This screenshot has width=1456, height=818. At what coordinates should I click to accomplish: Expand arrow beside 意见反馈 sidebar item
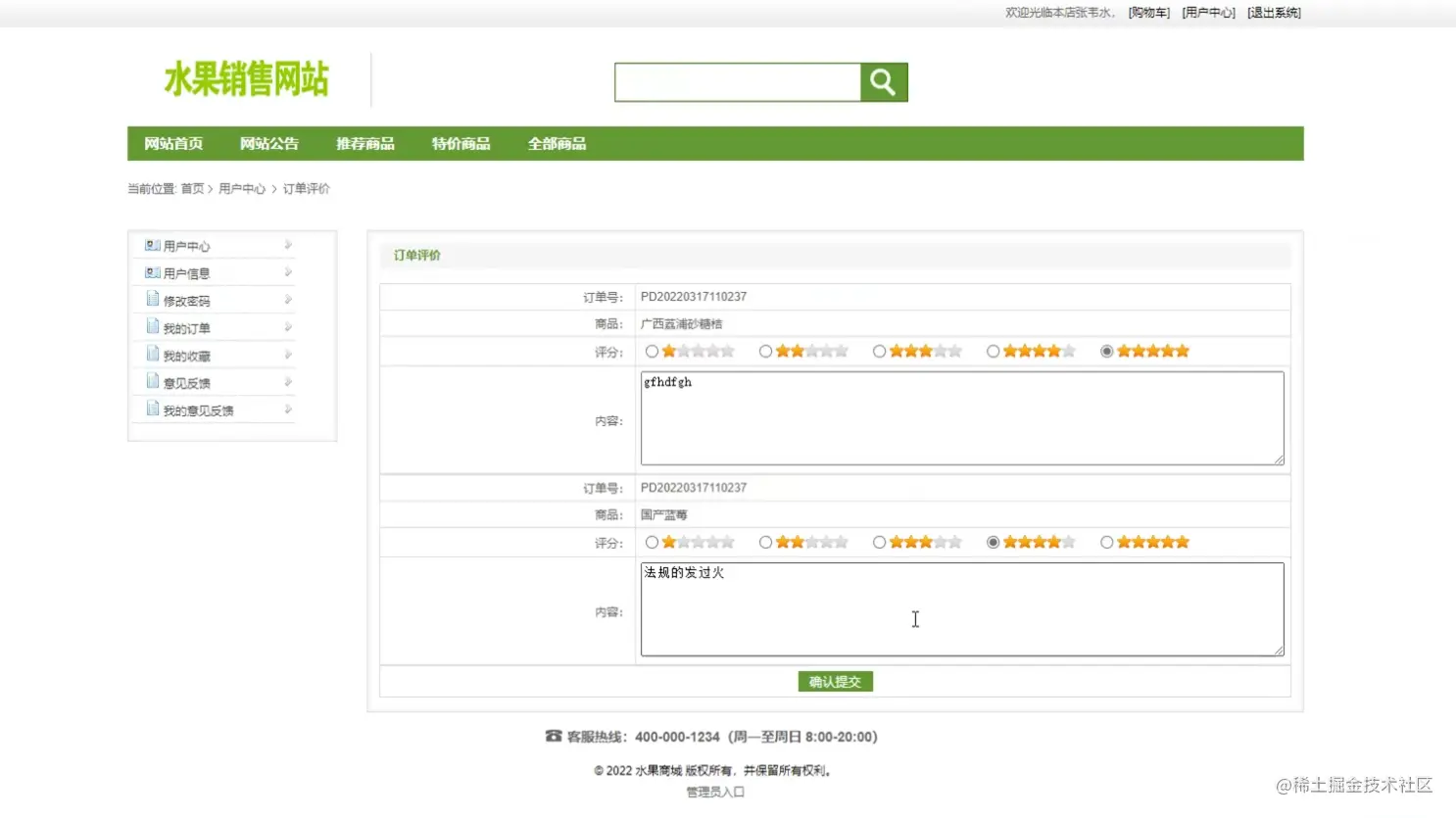[x=288, y=382]
